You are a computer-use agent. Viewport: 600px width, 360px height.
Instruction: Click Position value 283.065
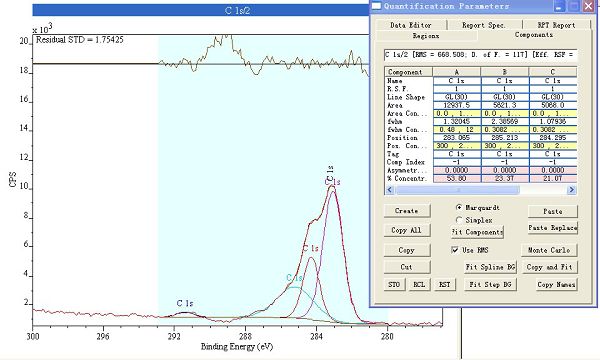[457, 138]
